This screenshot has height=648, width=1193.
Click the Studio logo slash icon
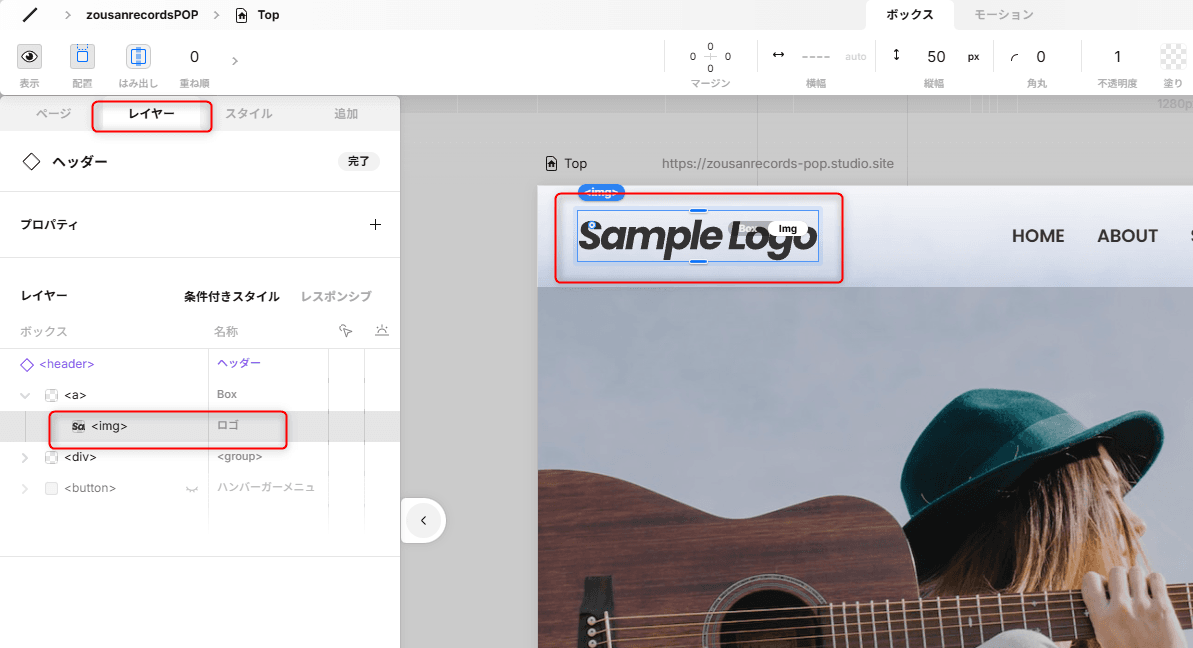(x=30, y=15)
